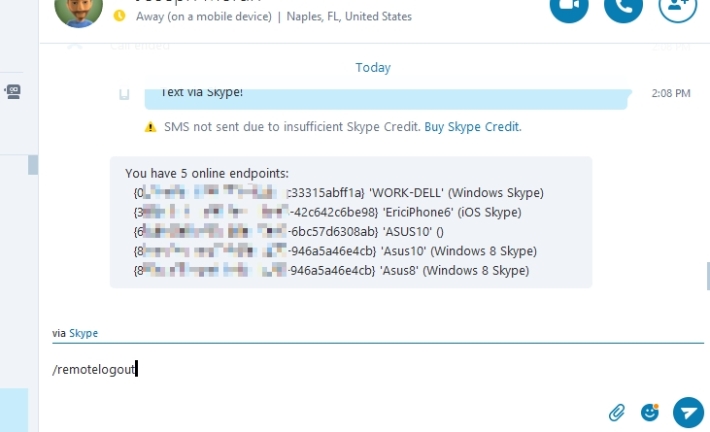The height and width of the screenshot is (432, 710).
Task: Click the Today date separator
Action: 373,67
